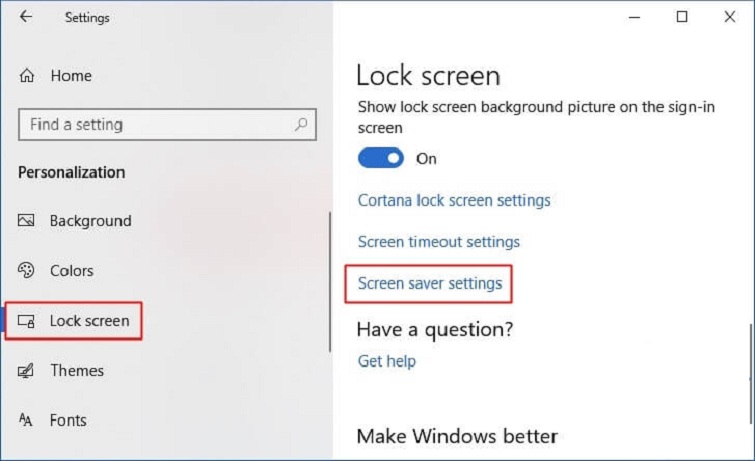Open the Fonts settings page
Screen dimensions: 755x461
(68, 421)
